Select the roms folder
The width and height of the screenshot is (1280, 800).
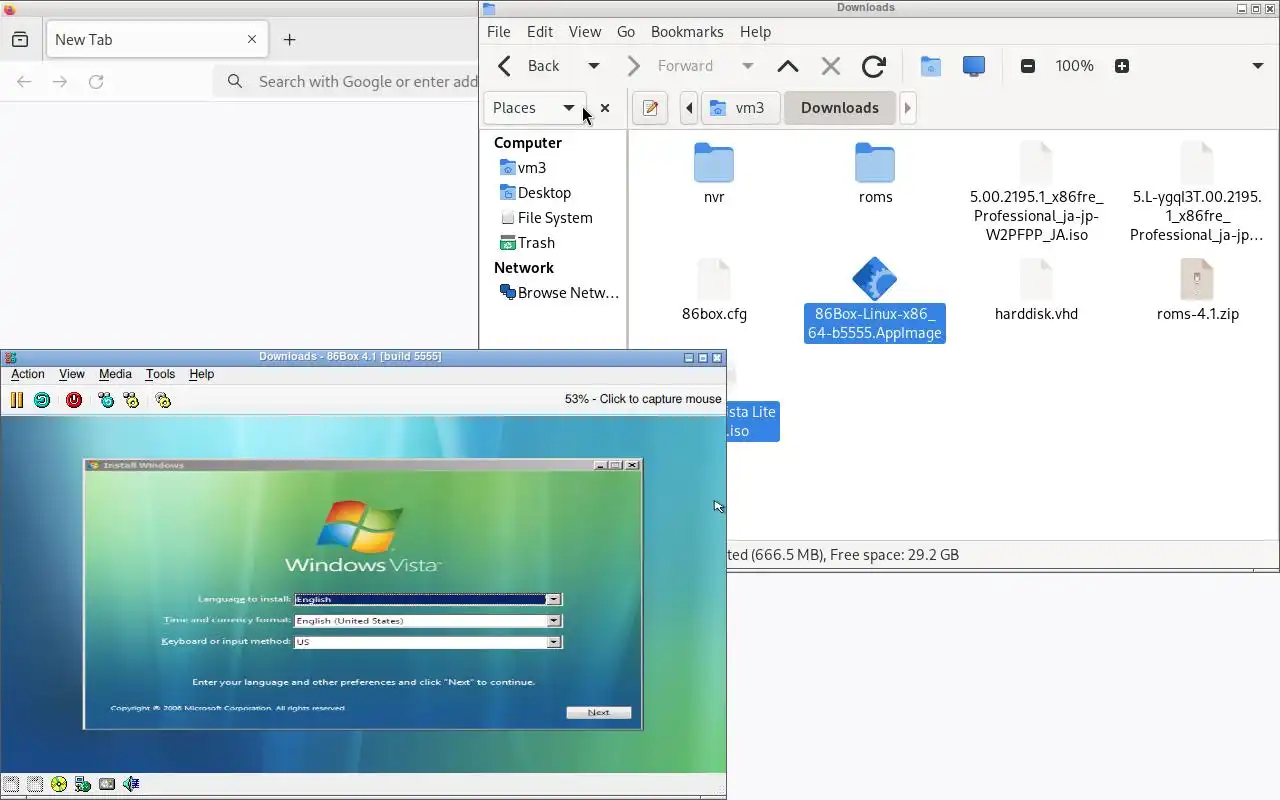pyautogui.click(x=875, y=173)
